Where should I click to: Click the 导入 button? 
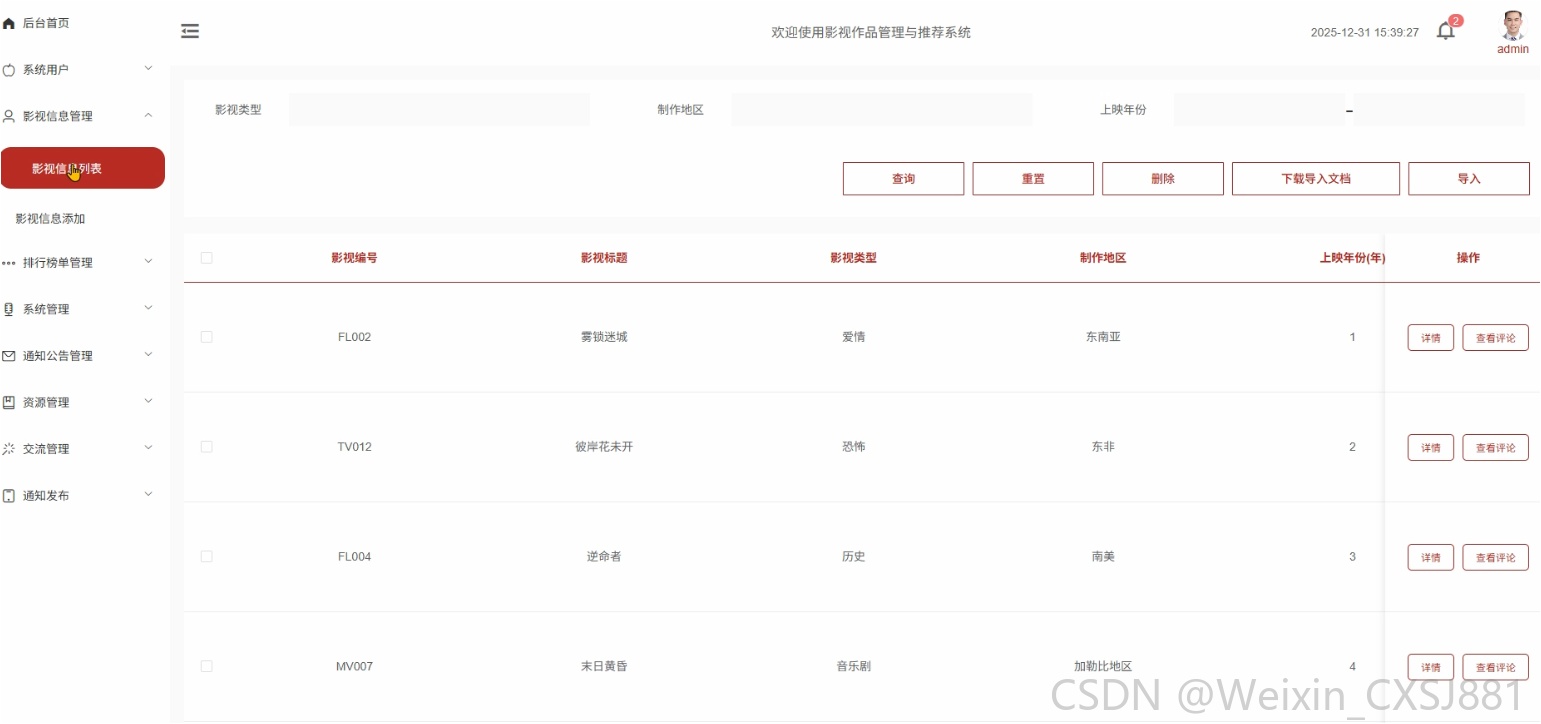[x=1468, y=179]
